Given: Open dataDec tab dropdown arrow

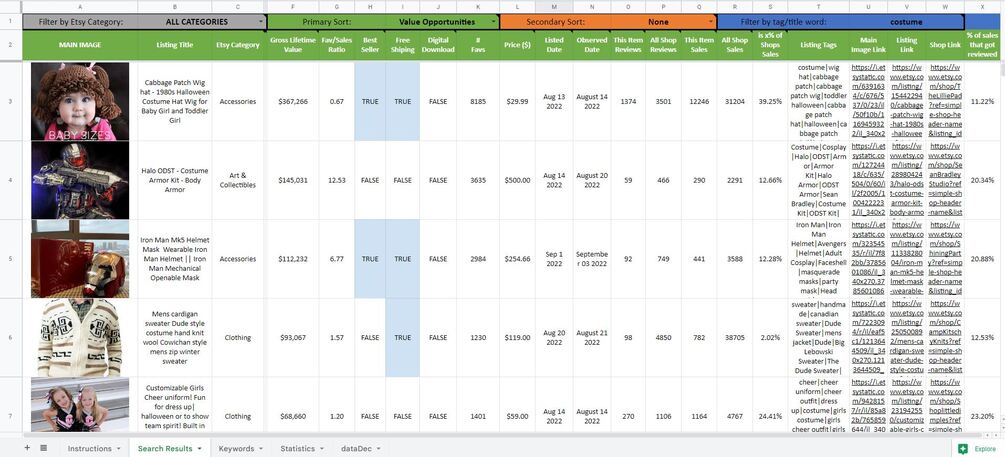Looking at the screenshot, I should pos(378,449).
